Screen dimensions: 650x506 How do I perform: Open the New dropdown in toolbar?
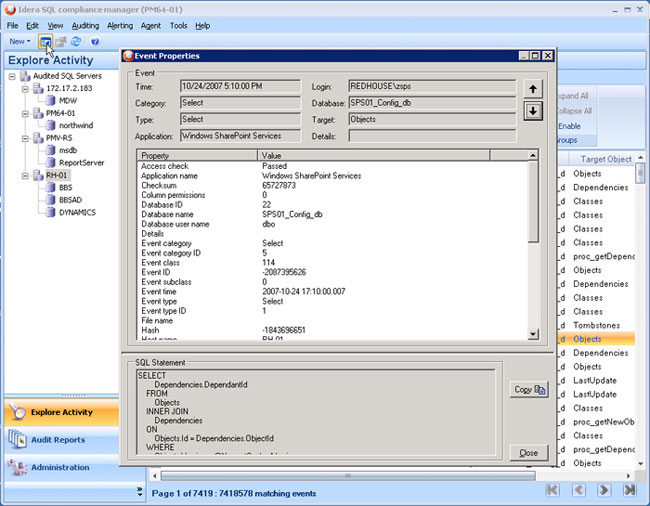19,41
